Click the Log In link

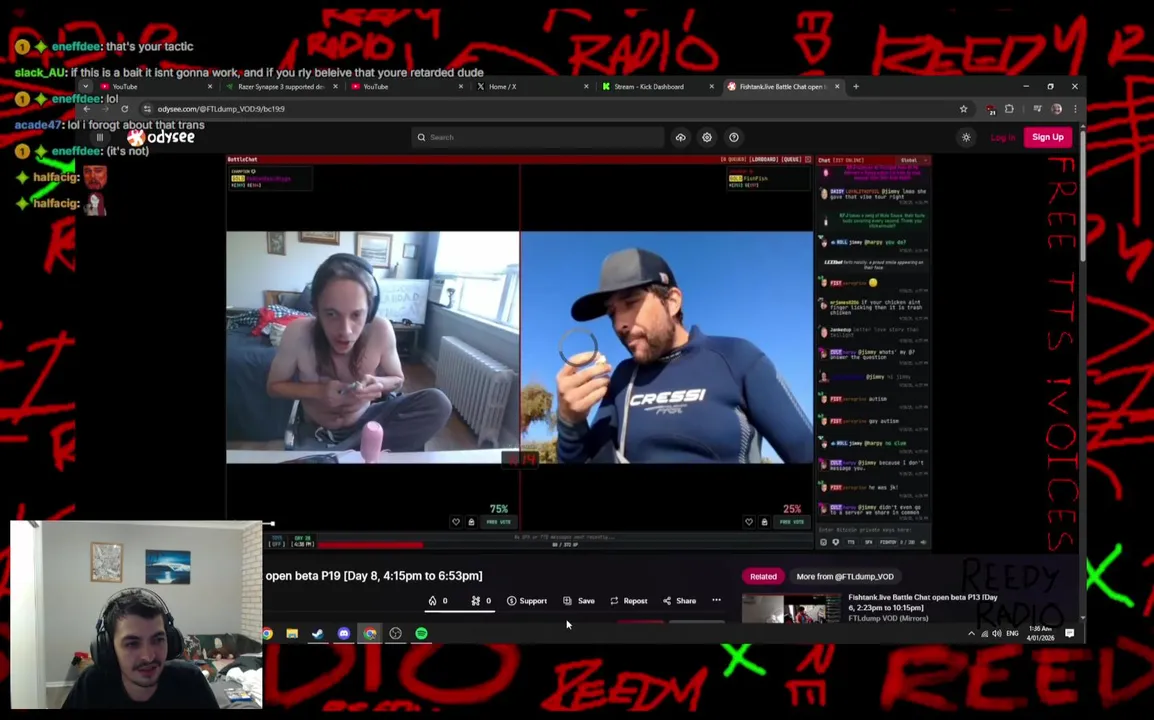[x=1002, y=138]
